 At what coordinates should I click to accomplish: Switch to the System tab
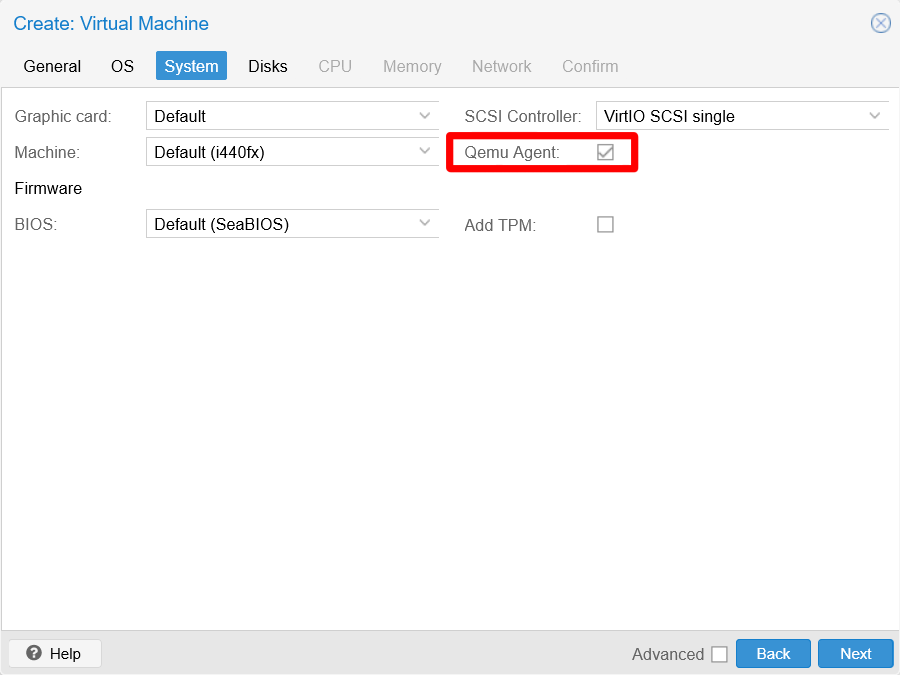[x=191, y=66]
